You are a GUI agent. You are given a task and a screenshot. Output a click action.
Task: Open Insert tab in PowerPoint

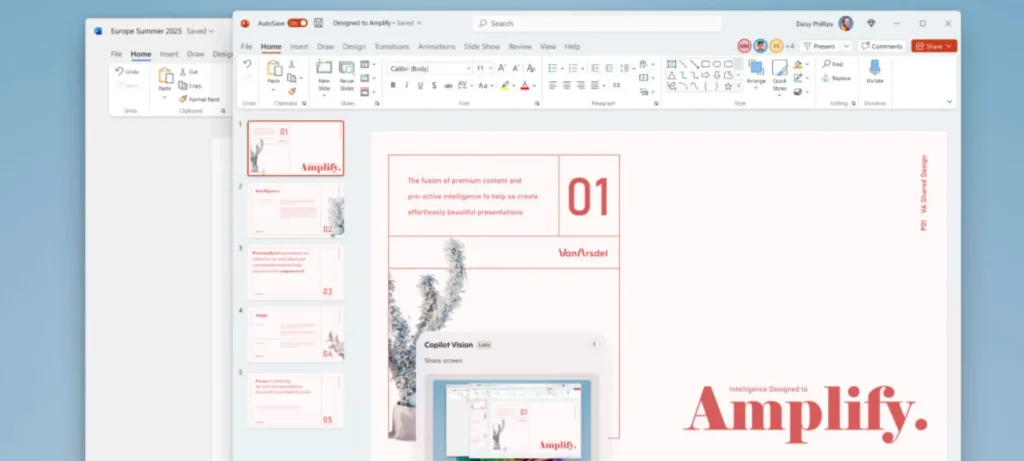(x=299, y=46)
